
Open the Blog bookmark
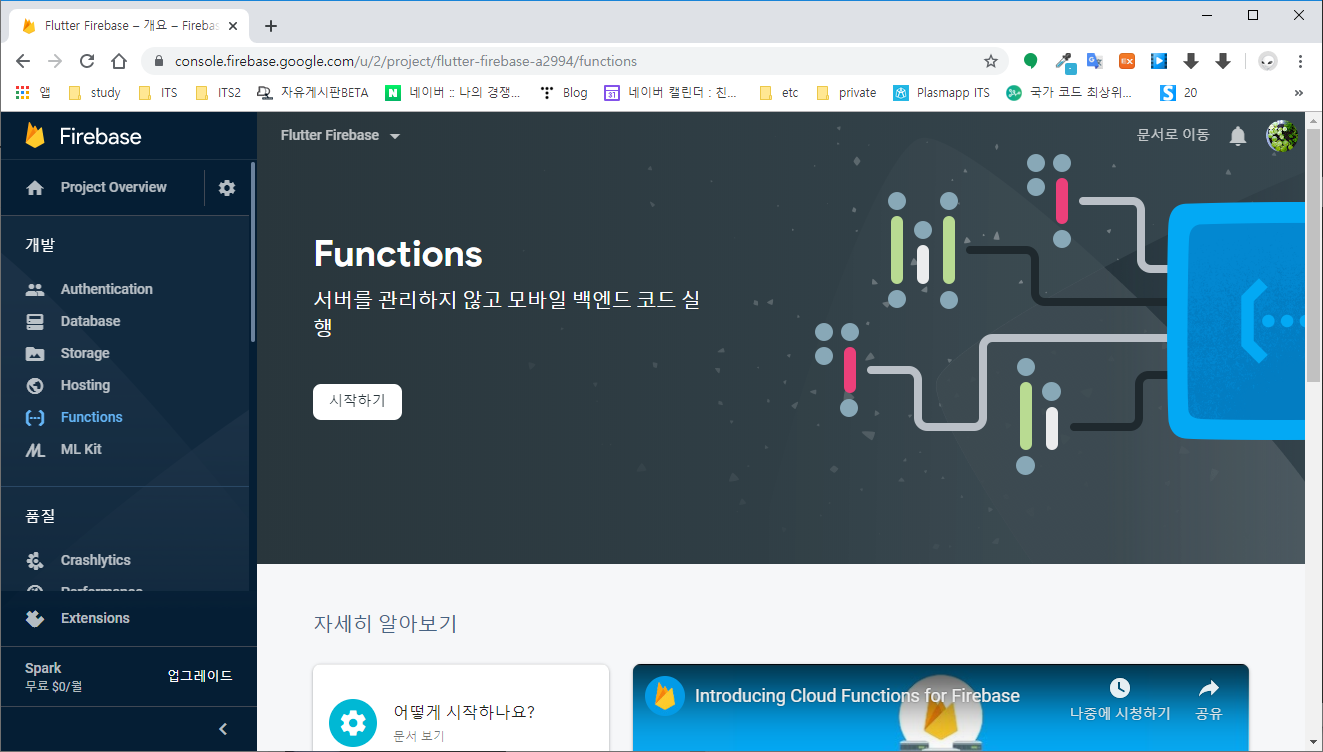pyautogui.click(x=564, y=93)
